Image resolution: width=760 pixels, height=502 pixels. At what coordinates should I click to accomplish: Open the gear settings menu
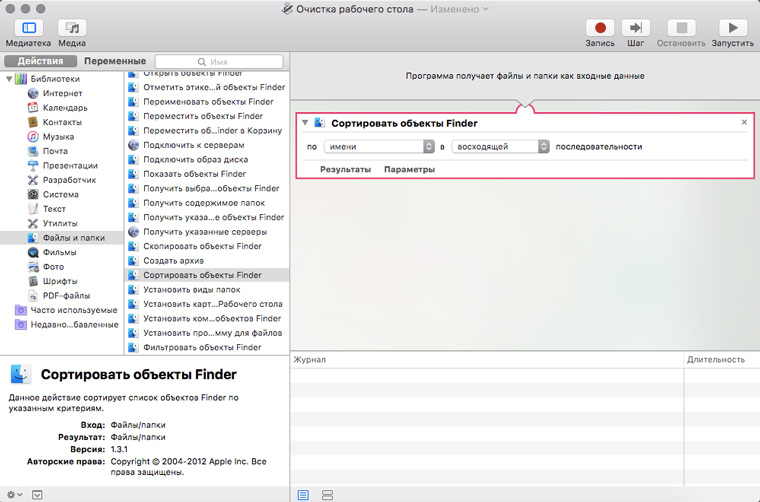pyautogui.click(x=14, y=495)
